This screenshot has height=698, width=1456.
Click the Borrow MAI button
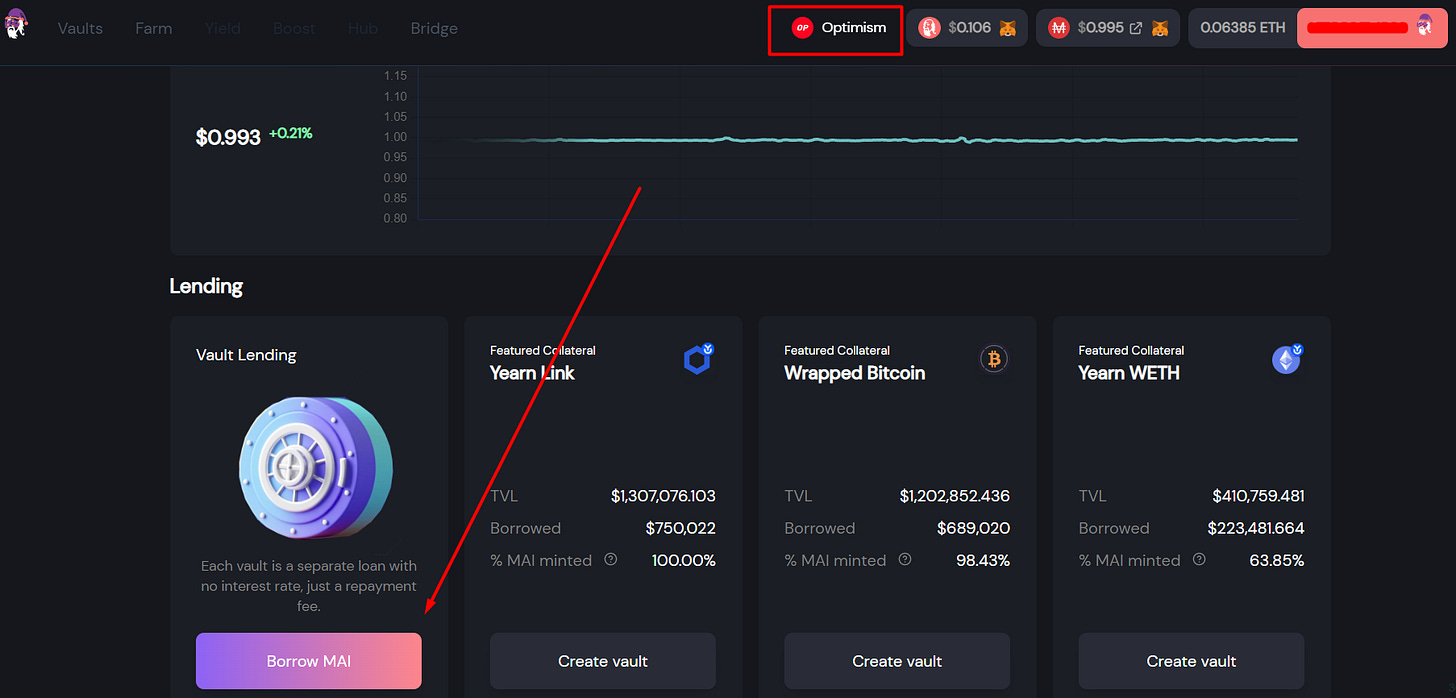308,661
